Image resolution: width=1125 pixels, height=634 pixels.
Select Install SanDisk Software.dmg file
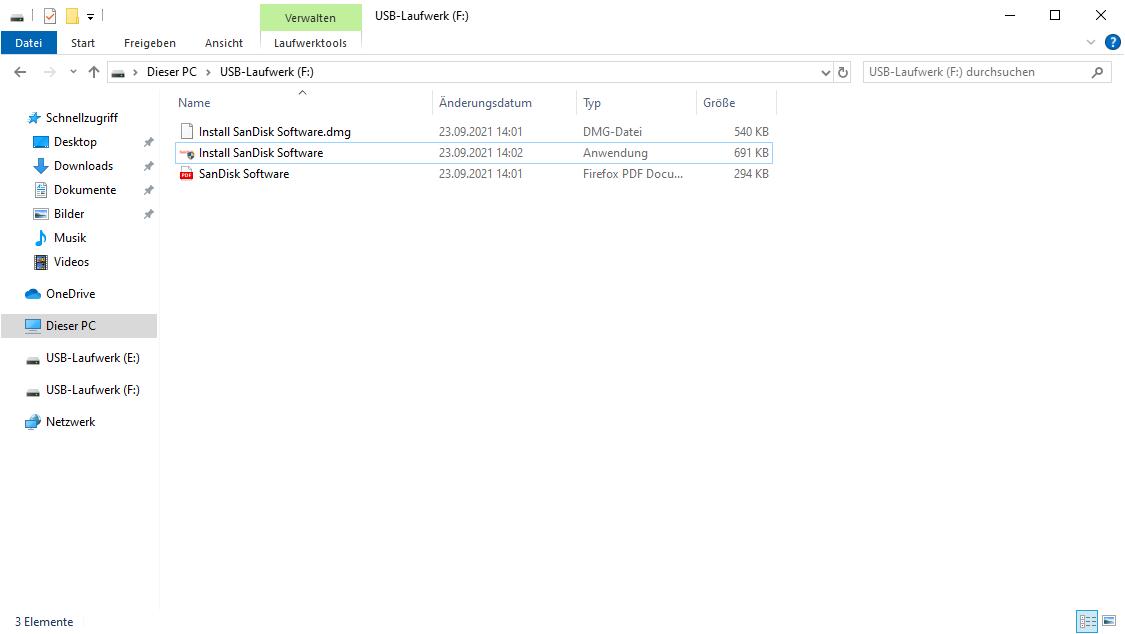(474, 132)
